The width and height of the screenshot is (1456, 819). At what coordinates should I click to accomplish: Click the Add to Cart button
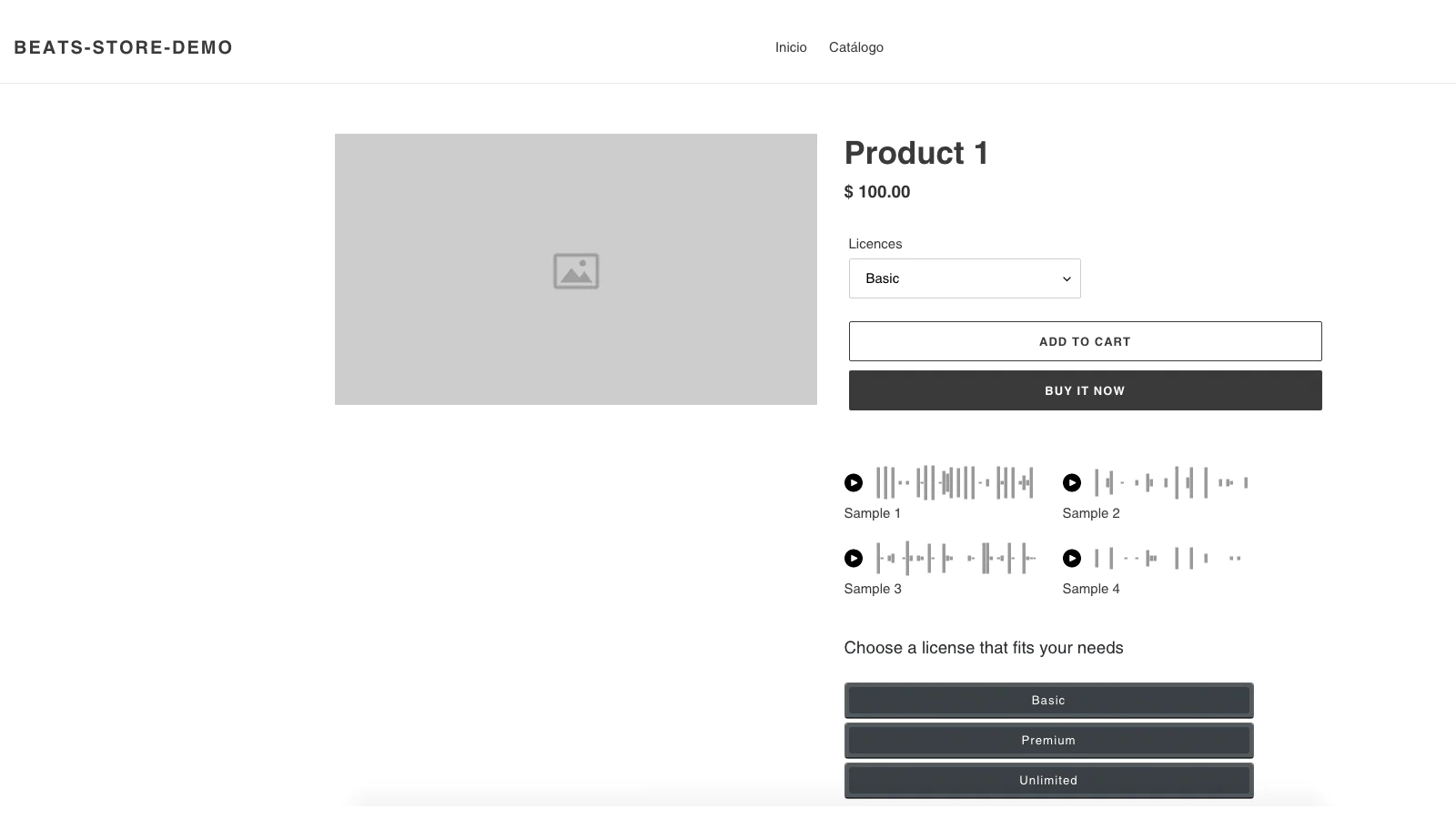pos(1085,341)
